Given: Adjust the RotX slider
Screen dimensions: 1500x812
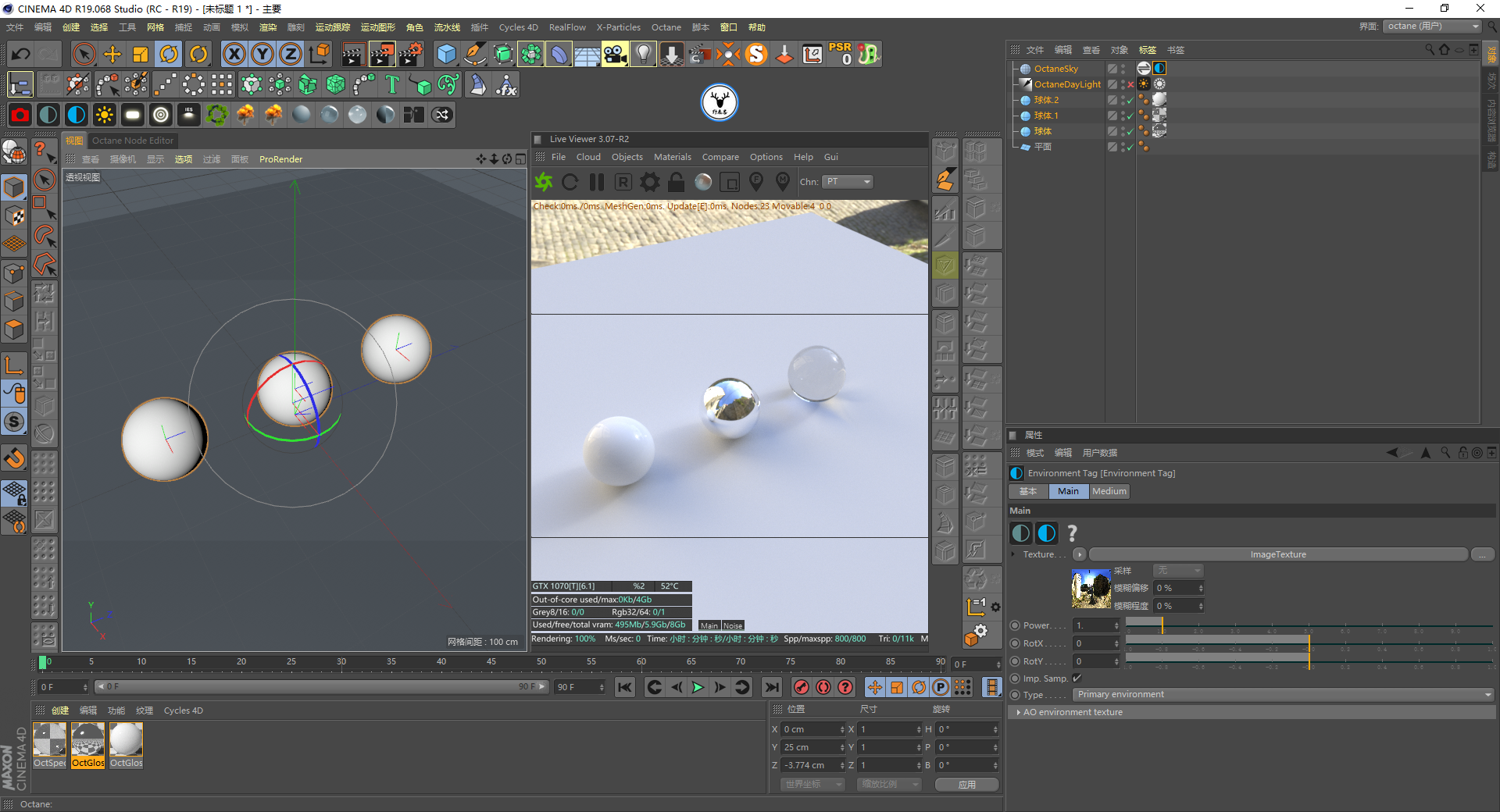Looking at the screenshot, I should click(x=1309, y=643).
